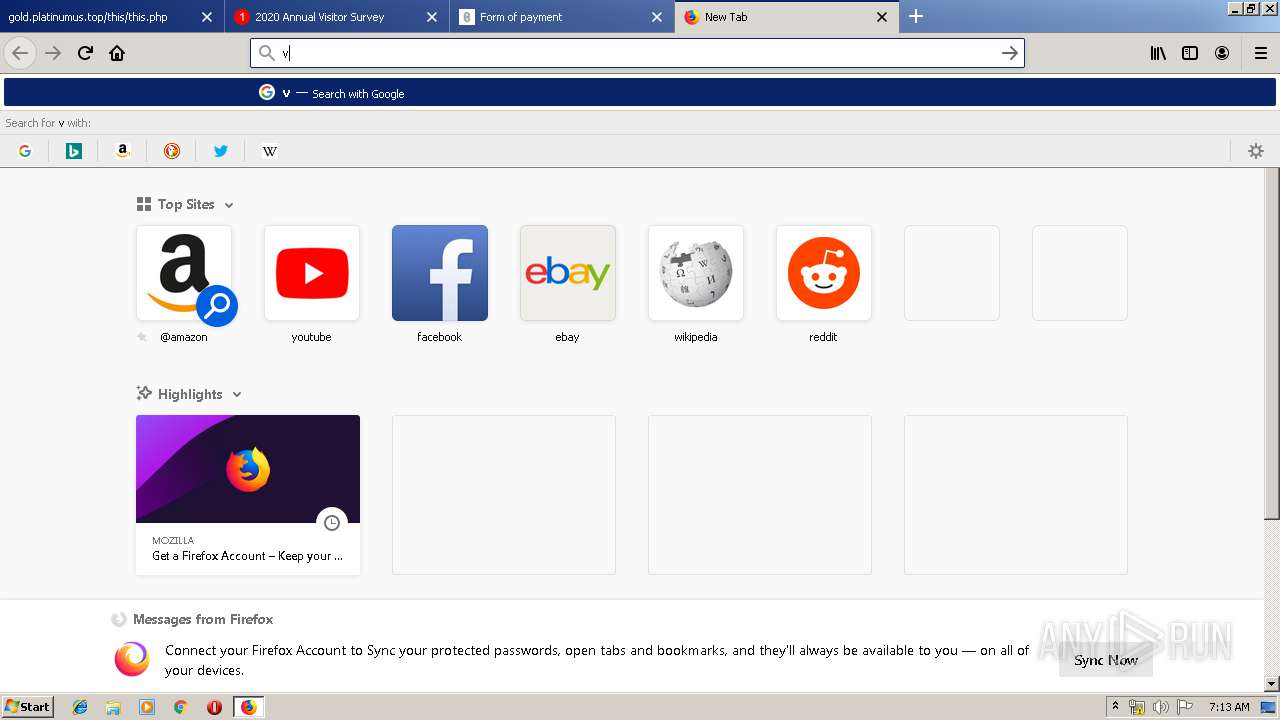Image resolution: width=1280 pixels, height=720 pixels.
Task: Collapse the Top Sites section chevron
Action: click(x=229, y=205)
